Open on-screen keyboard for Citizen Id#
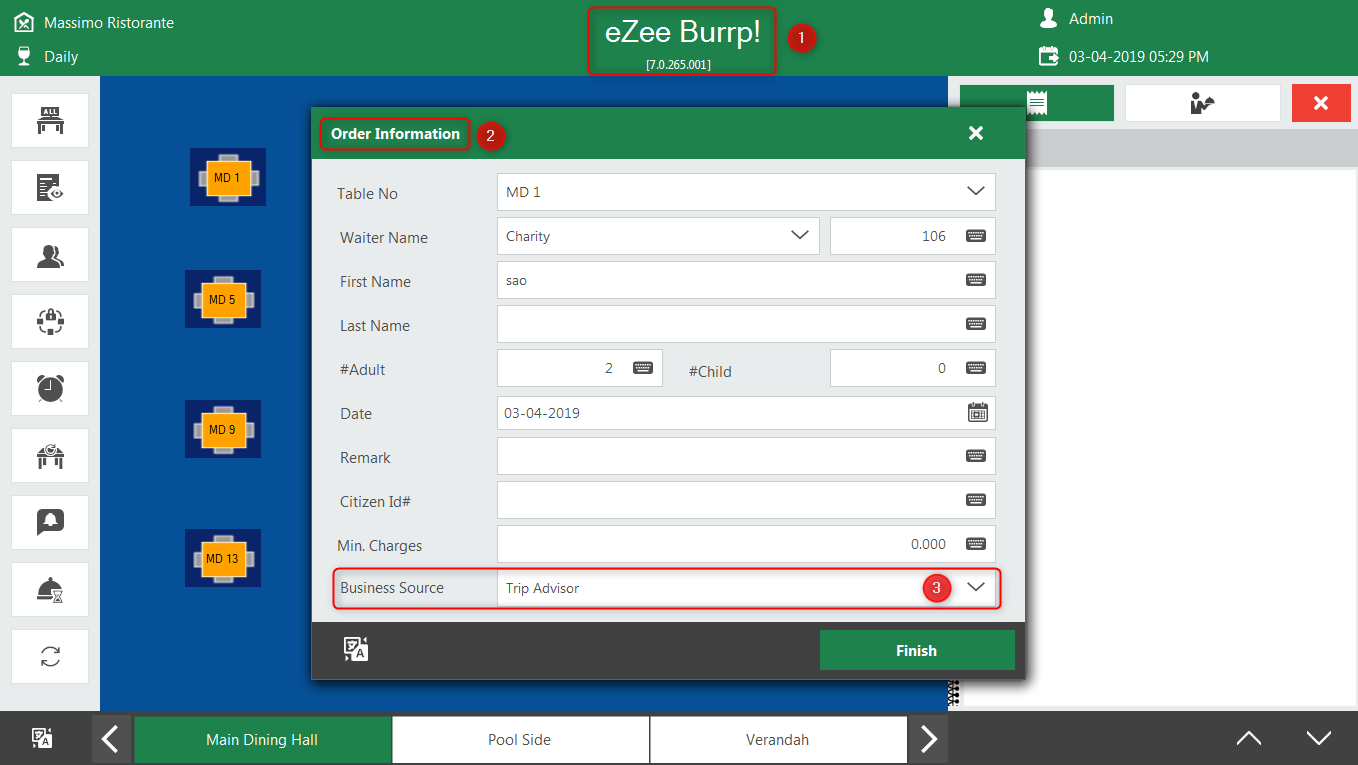Screen dimensions: 1358x765 (x=976, y=500)
